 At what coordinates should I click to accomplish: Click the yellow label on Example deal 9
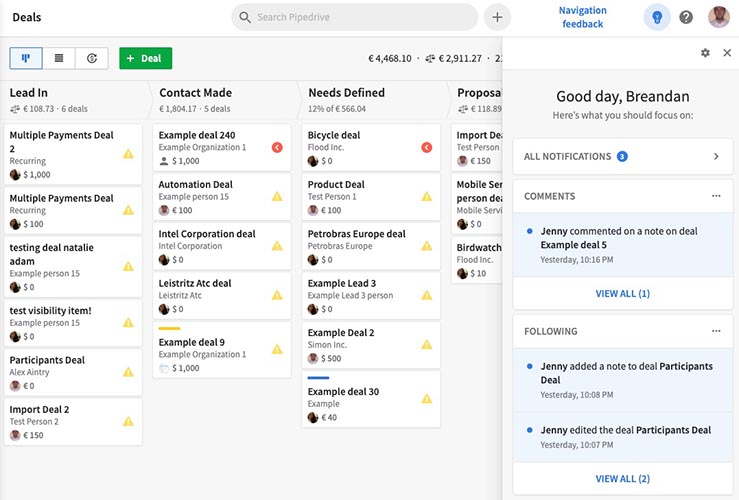point(170,328)
